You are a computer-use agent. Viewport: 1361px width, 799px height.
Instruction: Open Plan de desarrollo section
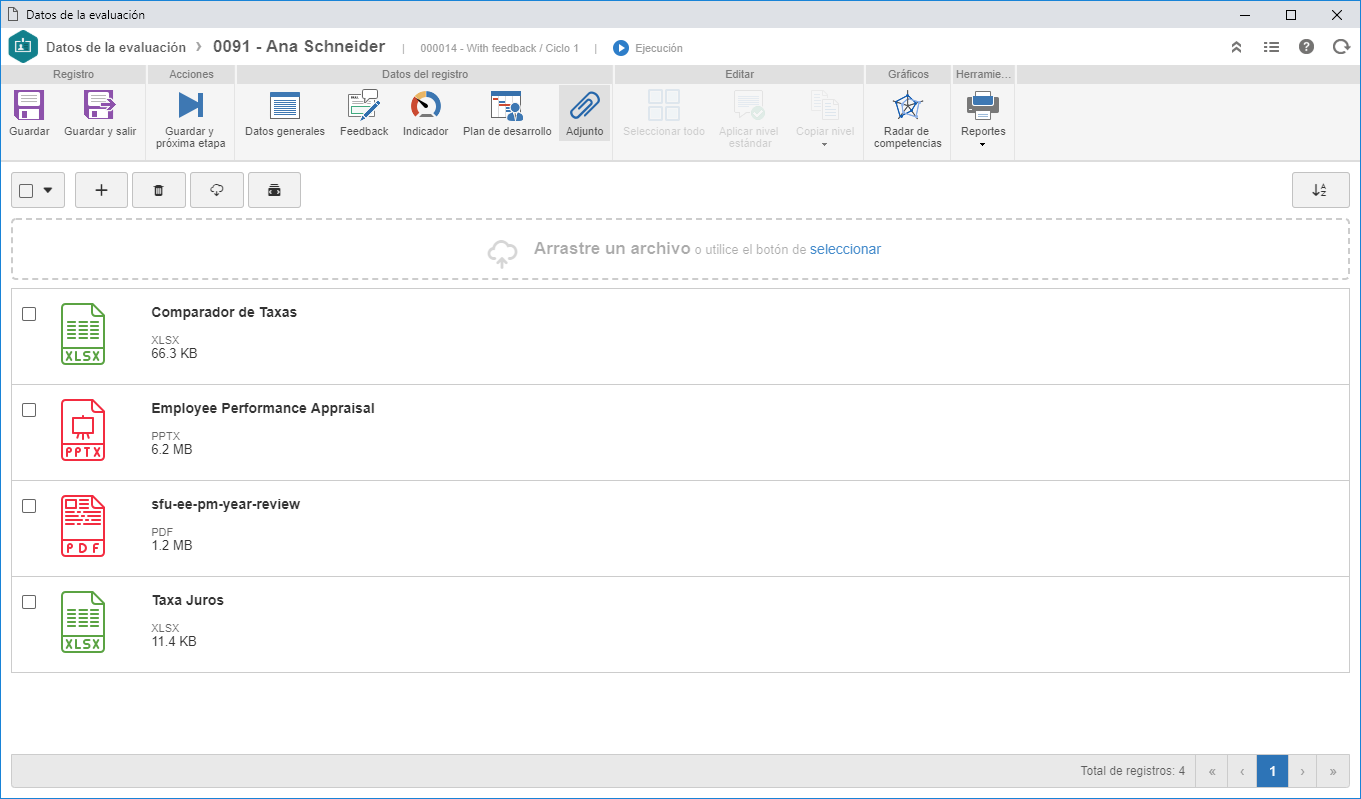507,114
